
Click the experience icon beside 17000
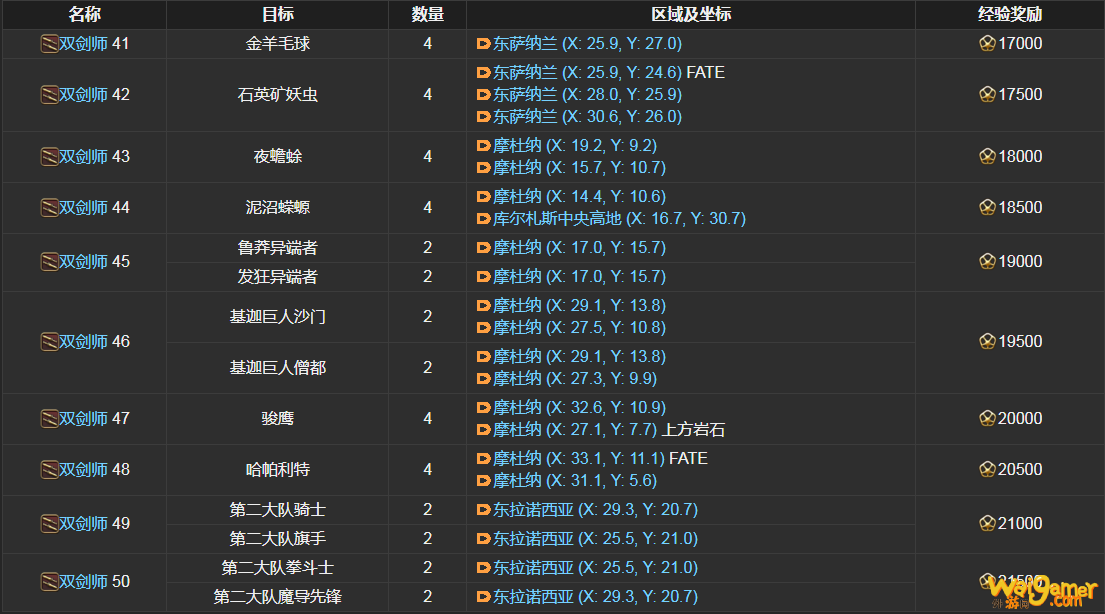point(987,44)
